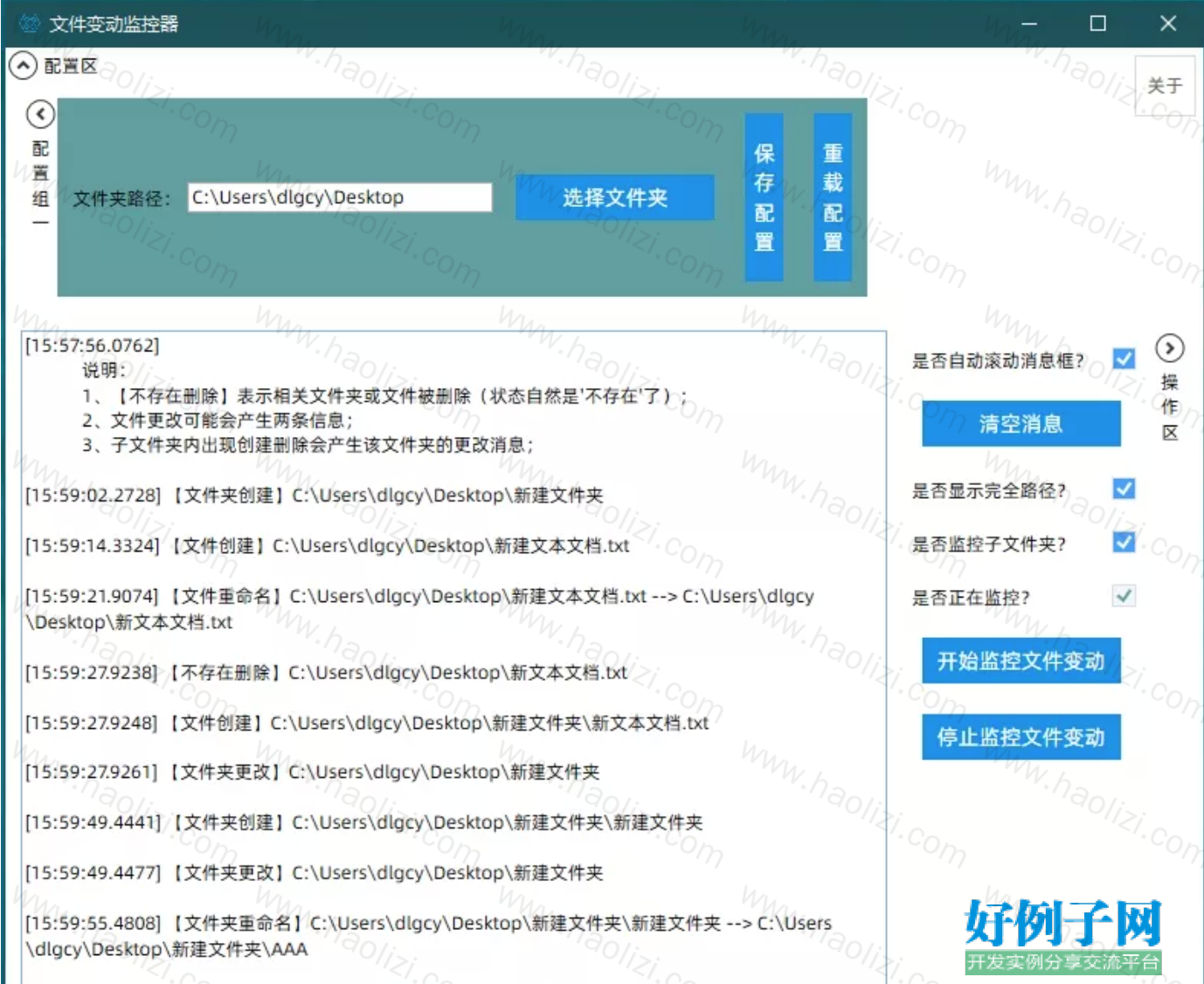The width and height of the screenshot is (1204, 984).
Task: Save settings with the 保存配置 button
Action: [x=765, y=197]
